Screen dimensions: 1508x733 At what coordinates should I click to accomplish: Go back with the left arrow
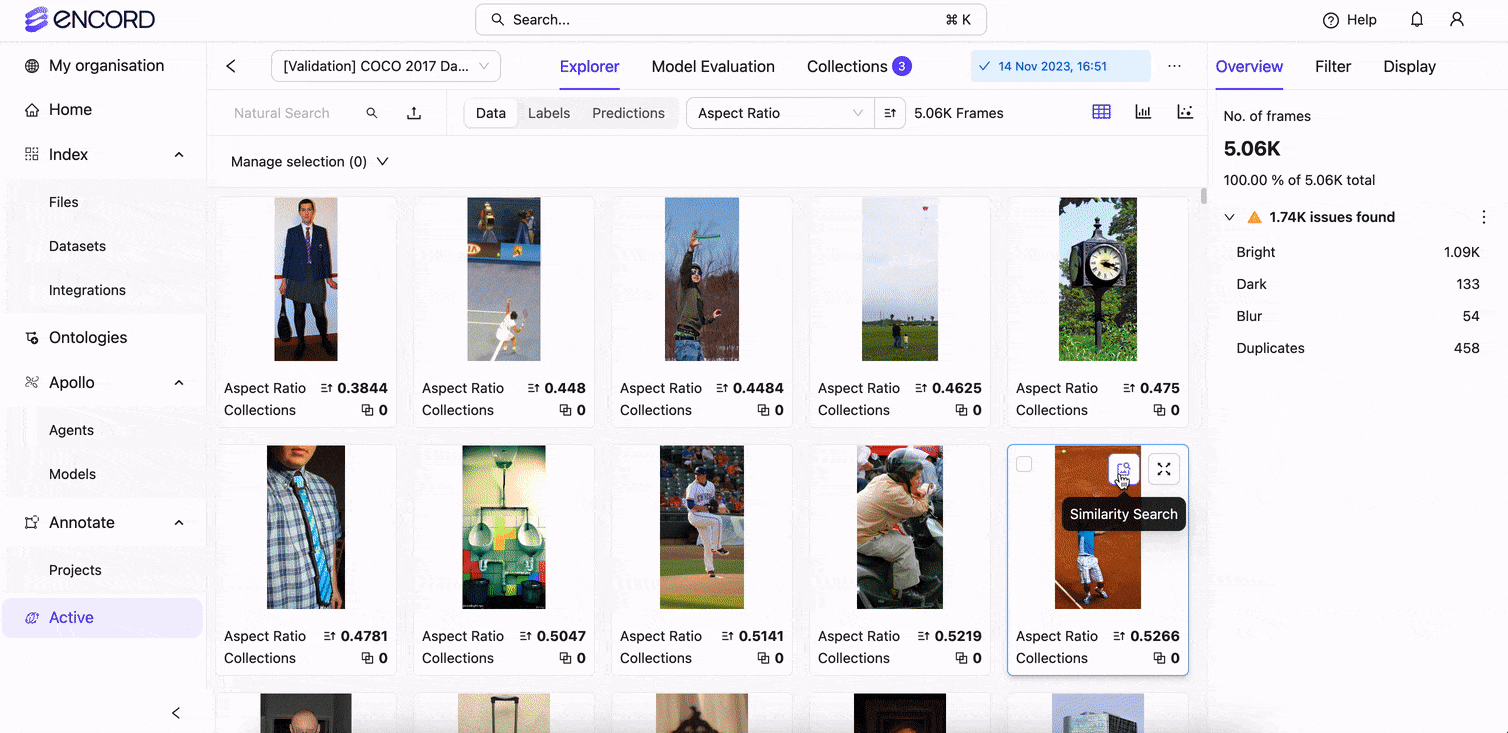tap(231, 66)
